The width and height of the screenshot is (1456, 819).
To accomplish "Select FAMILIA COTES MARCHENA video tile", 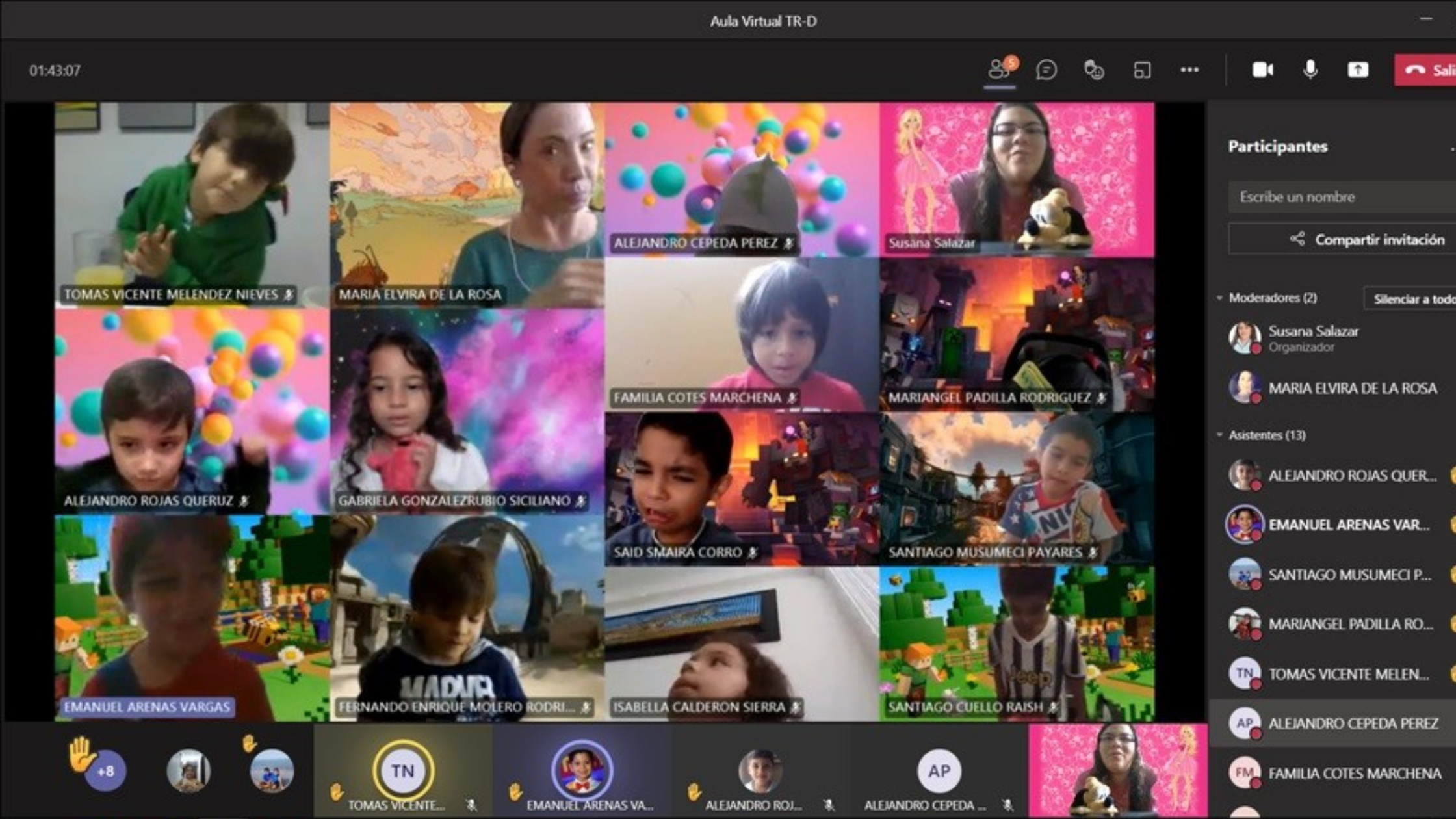I will coord(742,335).
